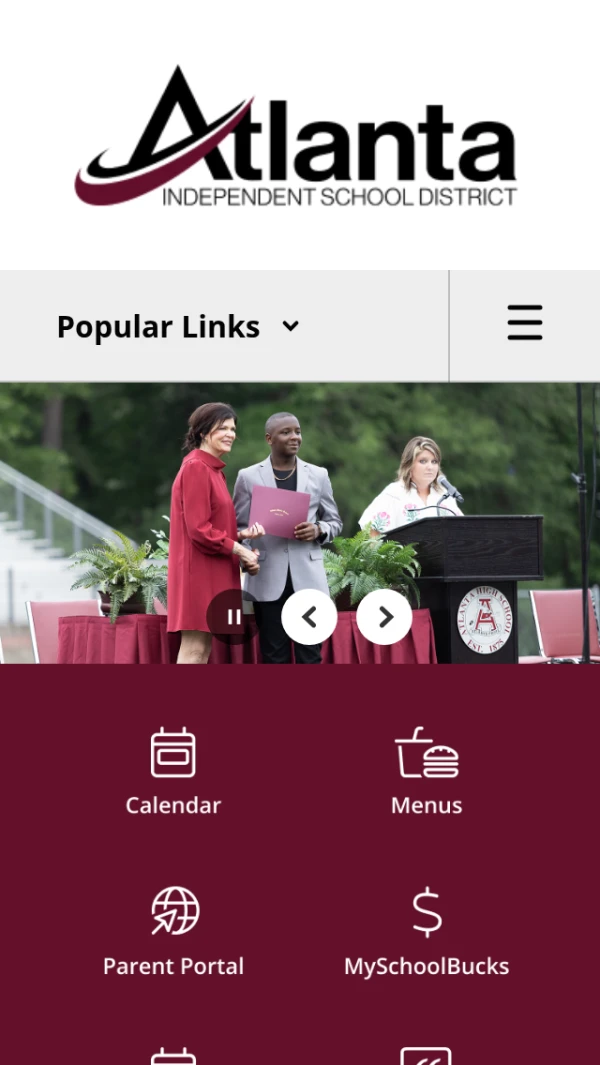Image resolution: width=600 pixels, height=1065 pixels.
Task: Open the Parent Portal text link
Action: click(x=173, y=967)
